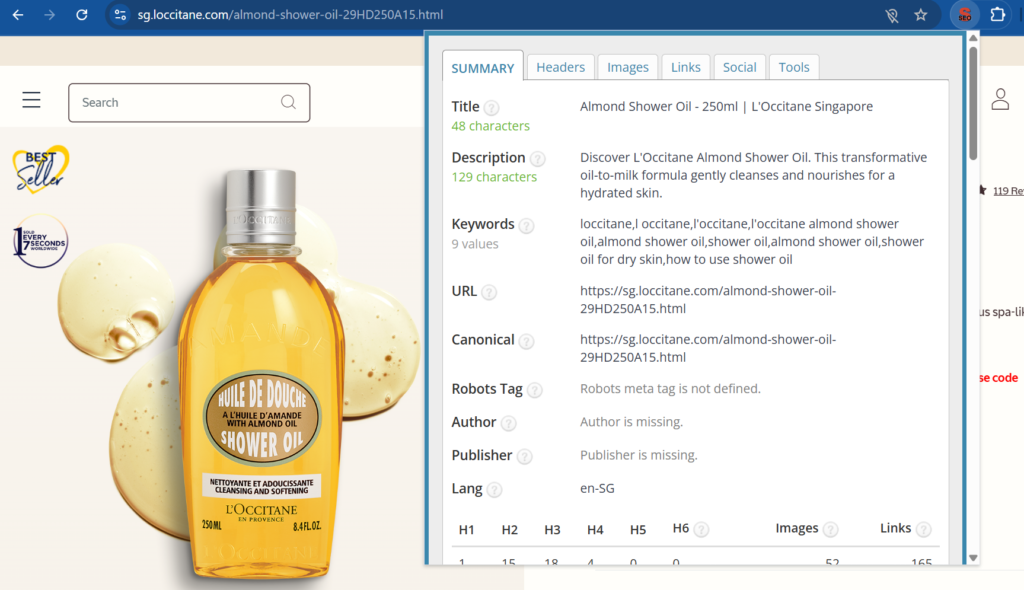Open the SEO extension icon in toolbar

pyautogui.click(x=964, y=15)
